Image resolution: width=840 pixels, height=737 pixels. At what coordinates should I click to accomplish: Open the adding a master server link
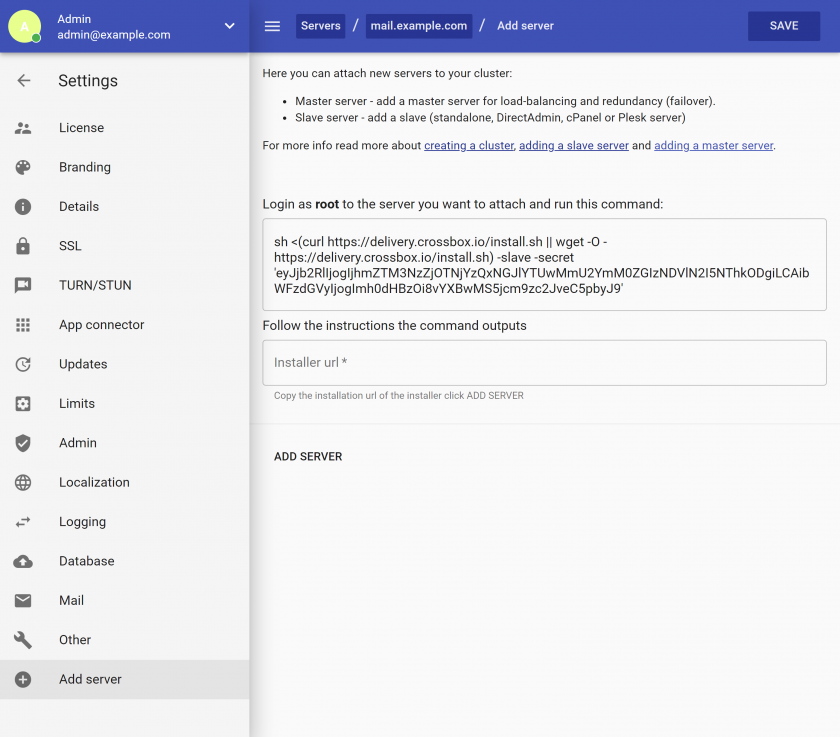click(714, 146)
